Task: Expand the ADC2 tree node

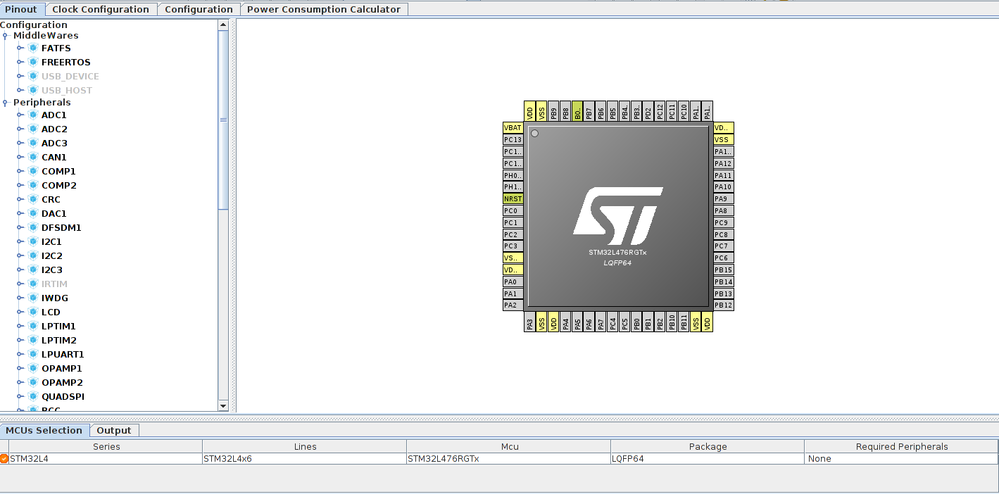Action: tap(20, 129)
